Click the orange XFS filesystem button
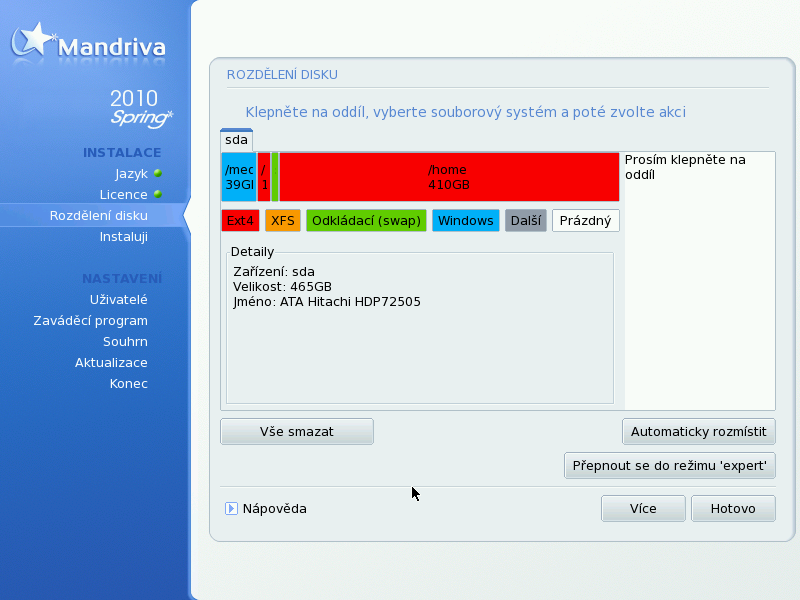The image size is (800, 600). pyautogui.click(x=282, y=221)
